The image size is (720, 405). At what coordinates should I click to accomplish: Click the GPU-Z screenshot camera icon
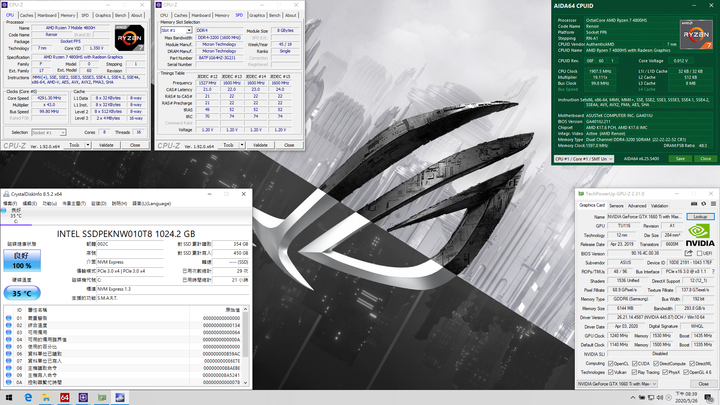(x=694, y=204)
